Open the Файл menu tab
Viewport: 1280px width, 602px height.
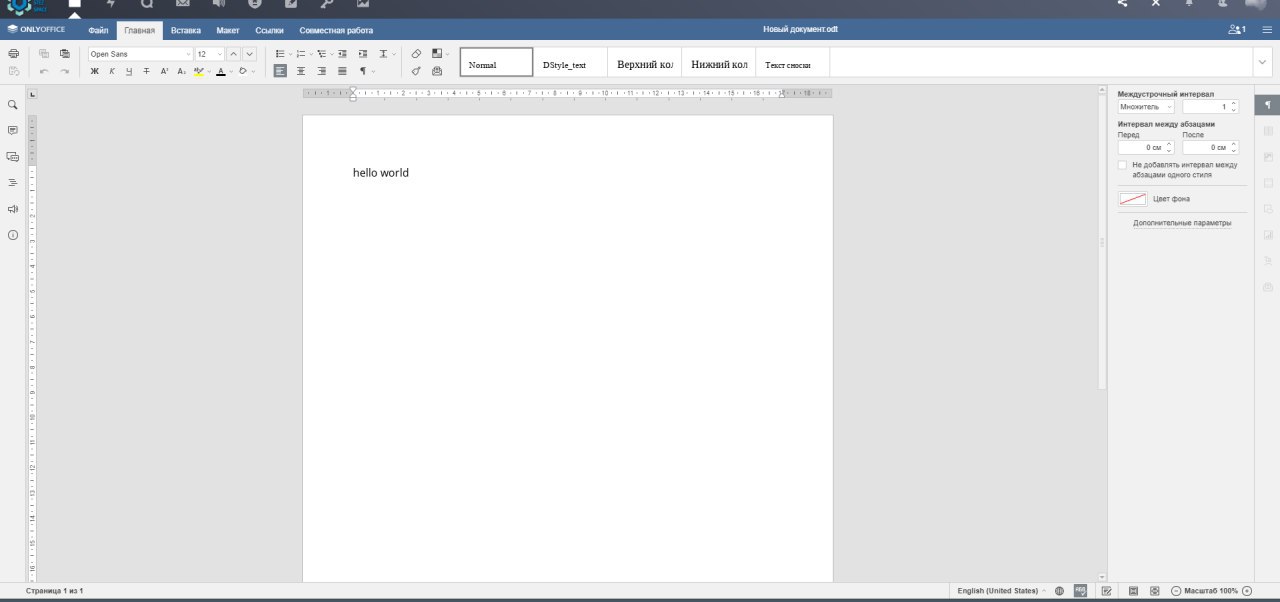(x=98, y=30)
